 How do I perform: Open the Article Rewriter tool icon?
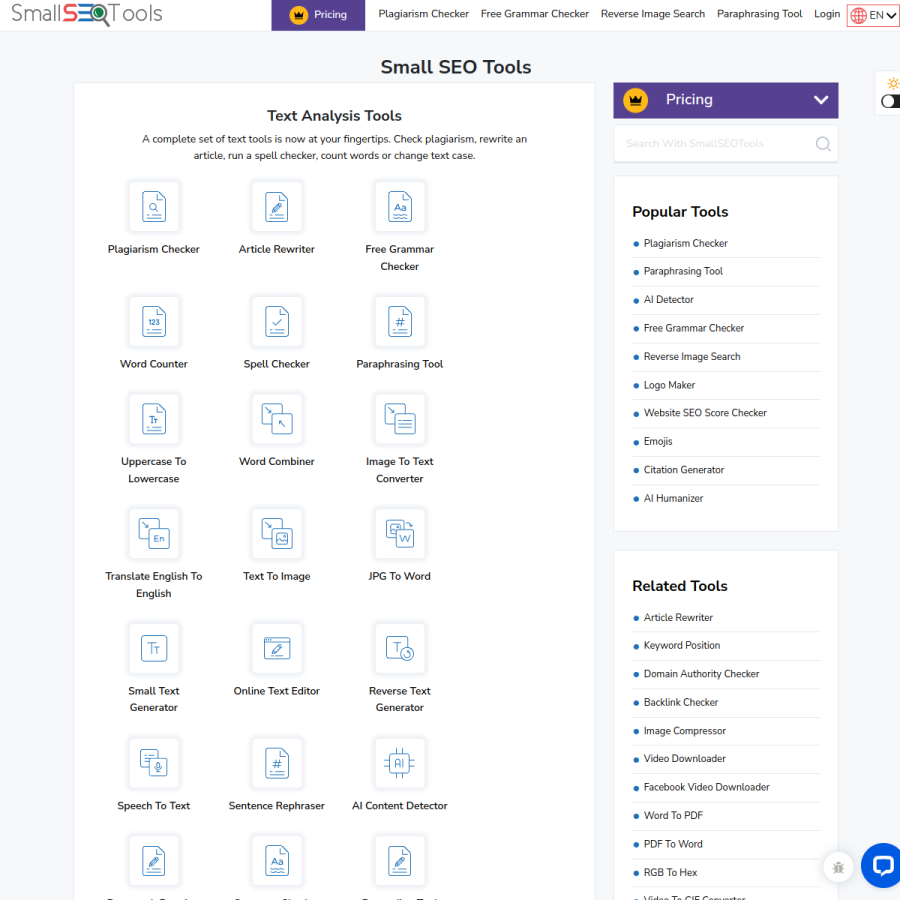coord(277,207)
